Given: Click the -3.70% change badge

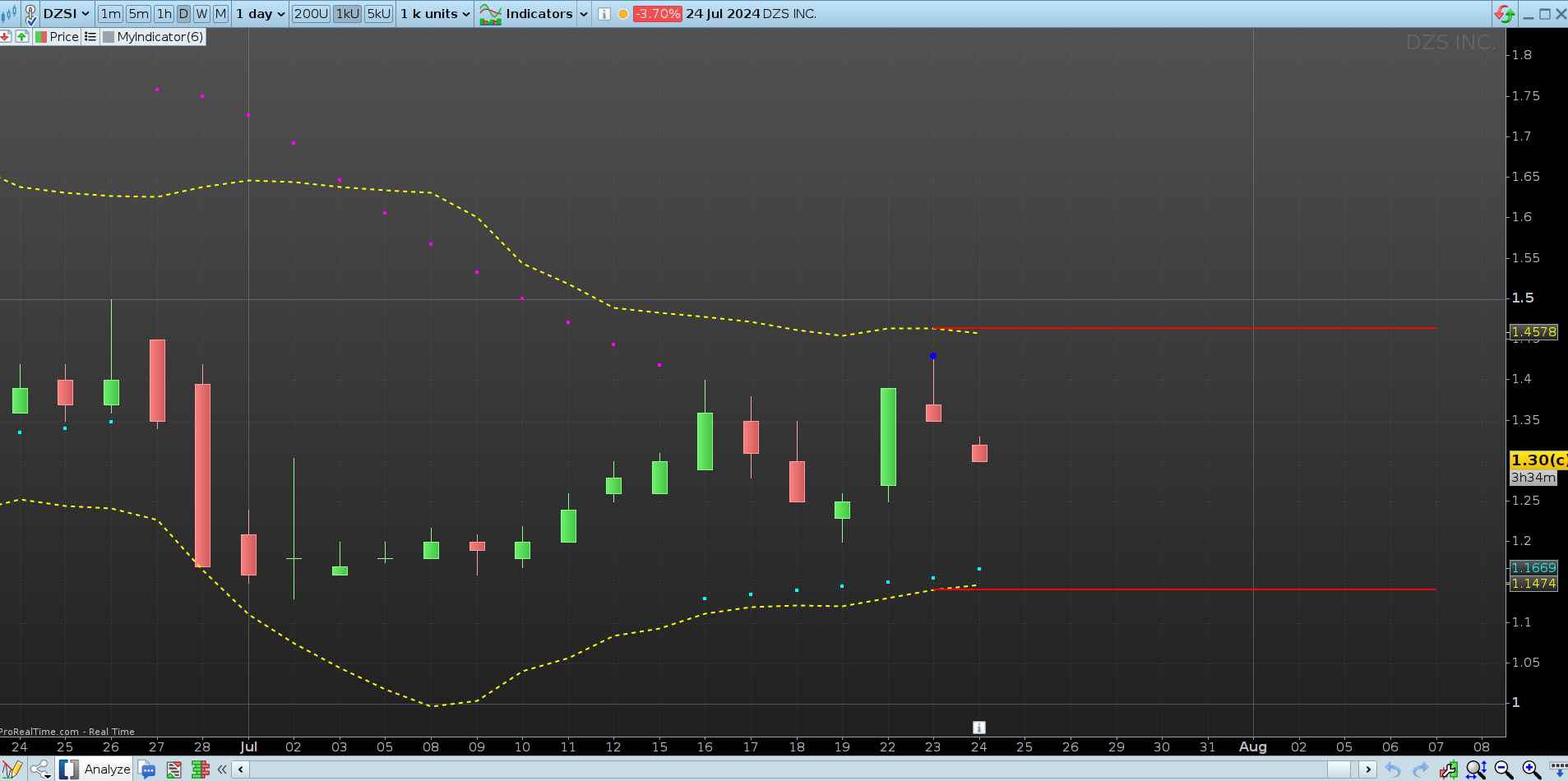Looking at the screenshot, I should 658,14.
